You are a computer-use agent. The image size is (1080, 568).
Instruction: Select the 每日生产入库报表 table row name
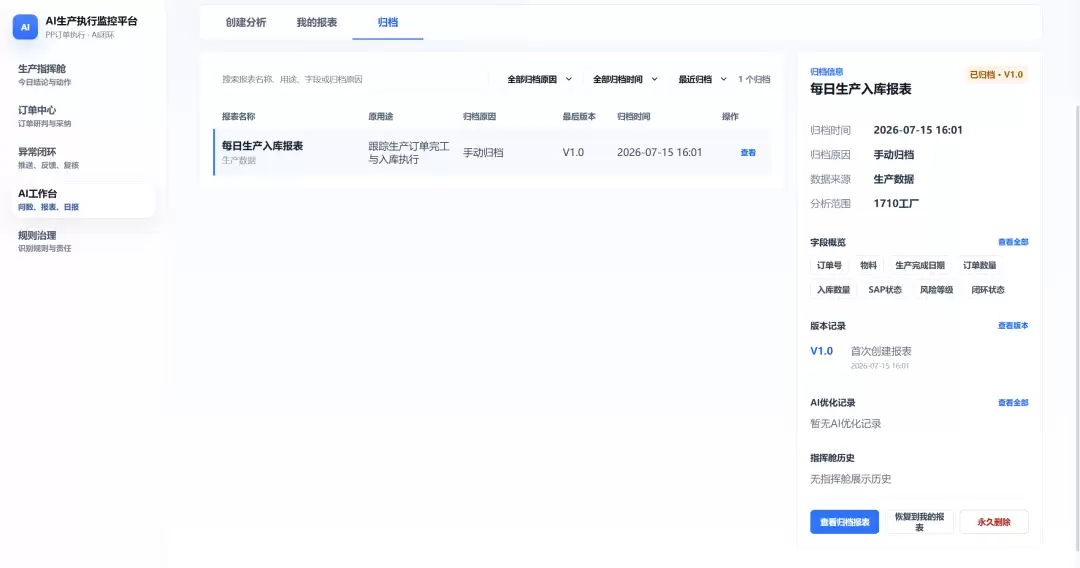pyautogui.click(x=262, y=146)
